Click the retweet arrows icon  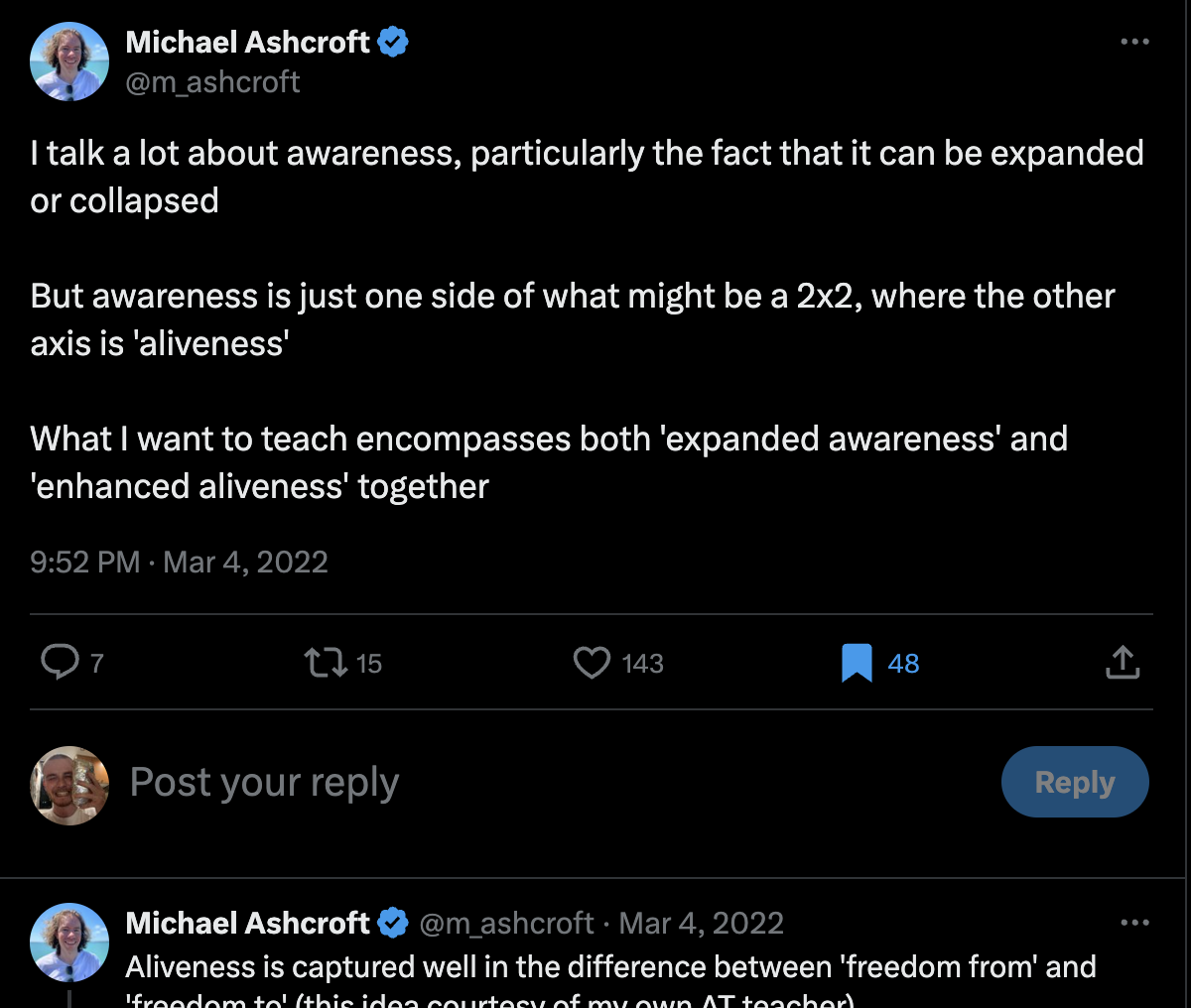pyautogui.click(x=326, y=662)
